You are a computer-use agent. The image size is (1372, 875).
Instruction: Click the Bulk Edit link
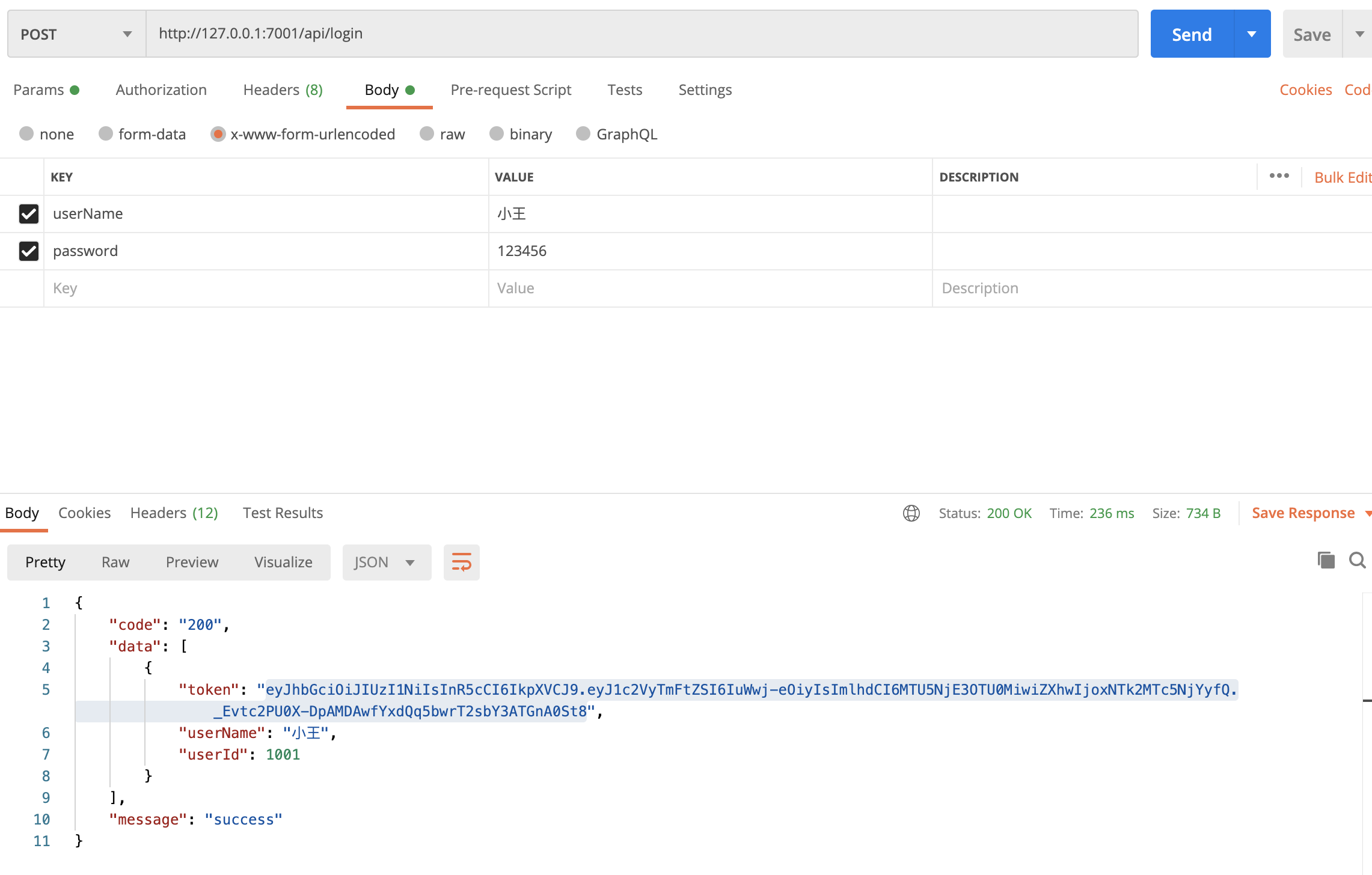click(1342, 177)
